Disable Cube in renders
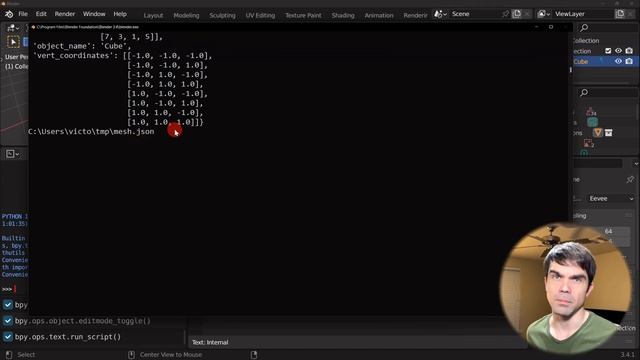 pyautogui.click(x=629, y=61)
